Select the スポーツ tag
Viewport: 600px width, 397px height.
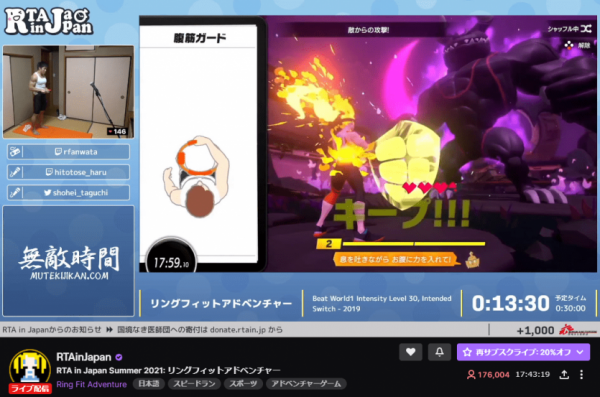(243, 384)
